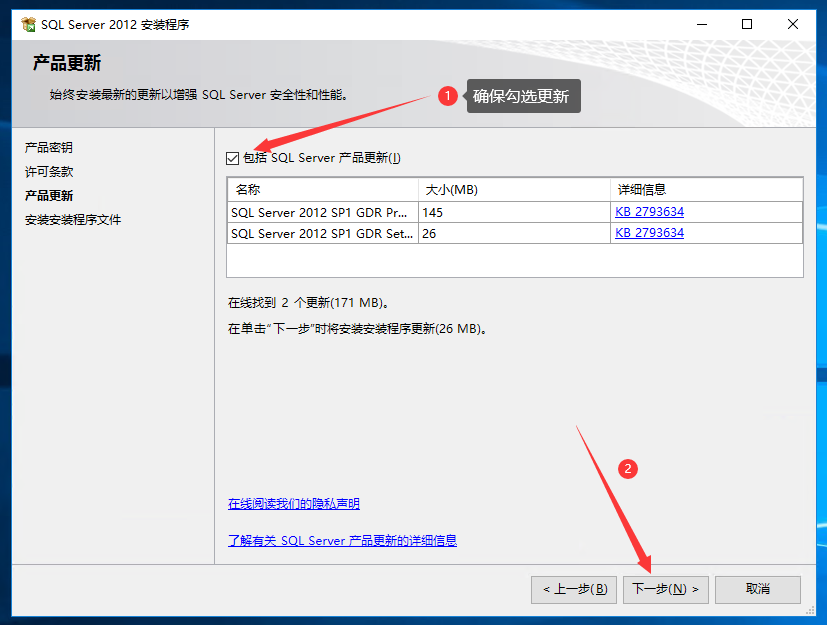Minimize the SQL Server 2012 setup window
The width and height of the screenshot is (827, 625).
(x=701, y=24)
